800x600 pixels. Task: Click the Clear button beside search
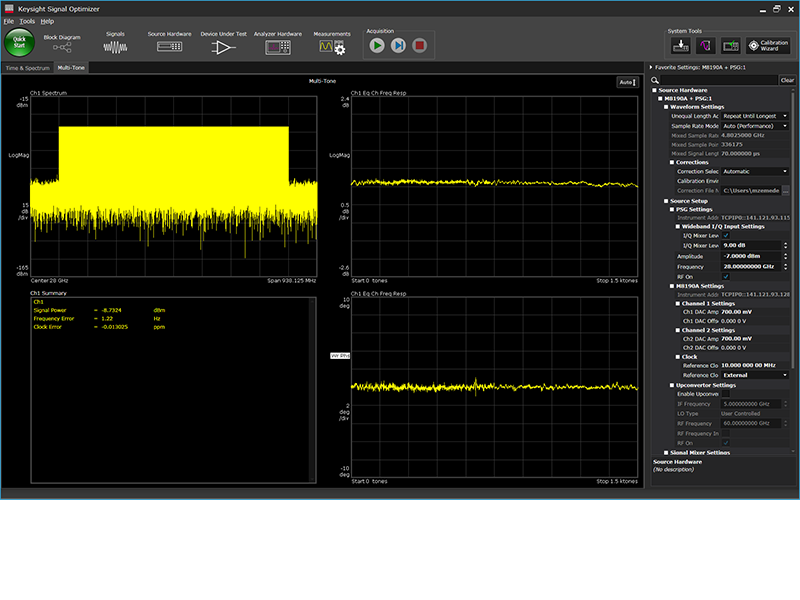[x=787, y=80]
